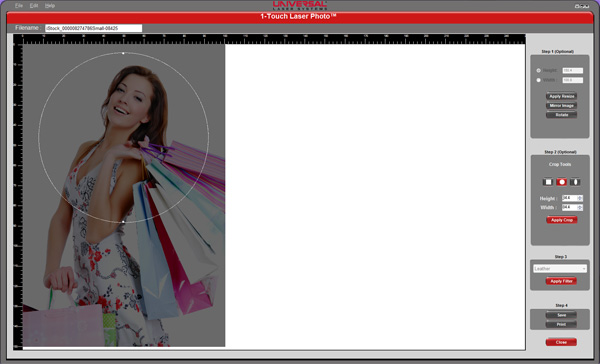Image resolution: width=600 pixels, height=364 pixels.
Task: Click the Rotate button
Action: pyautogui.click(x=561, y=115)
